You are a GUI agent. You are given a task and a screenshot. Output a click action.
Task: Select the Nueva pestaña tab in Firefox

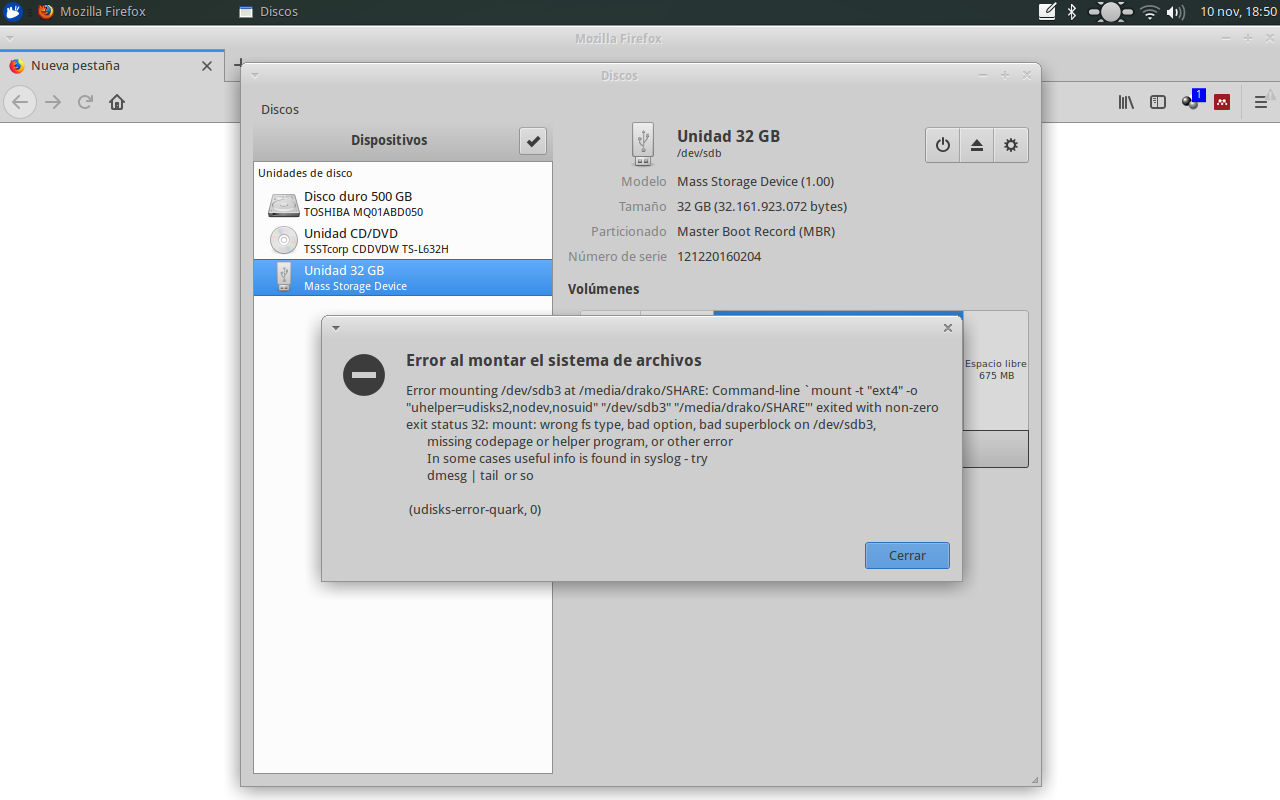(111, 66)
